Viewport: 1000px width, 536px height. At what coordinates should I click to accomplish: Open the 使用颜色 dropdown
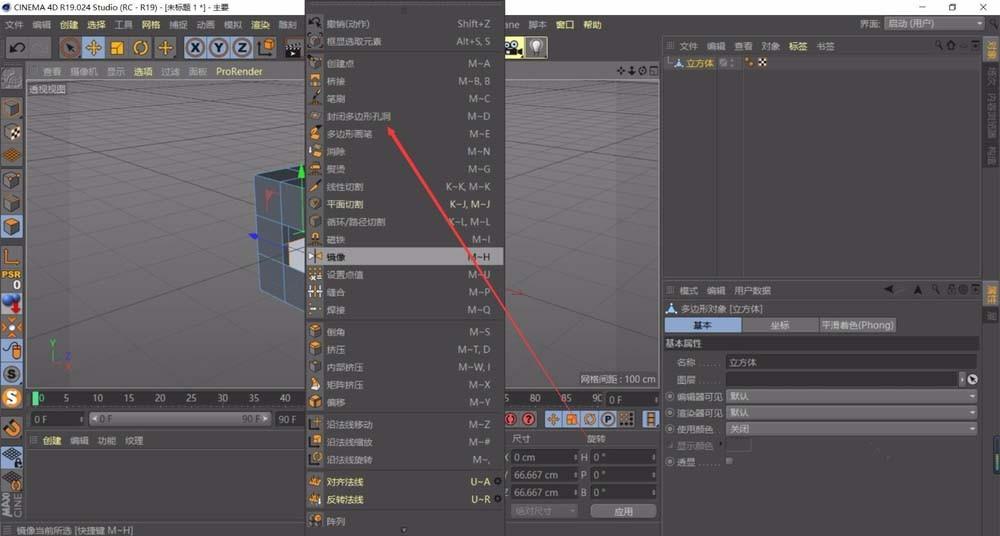tap(851, 429)
